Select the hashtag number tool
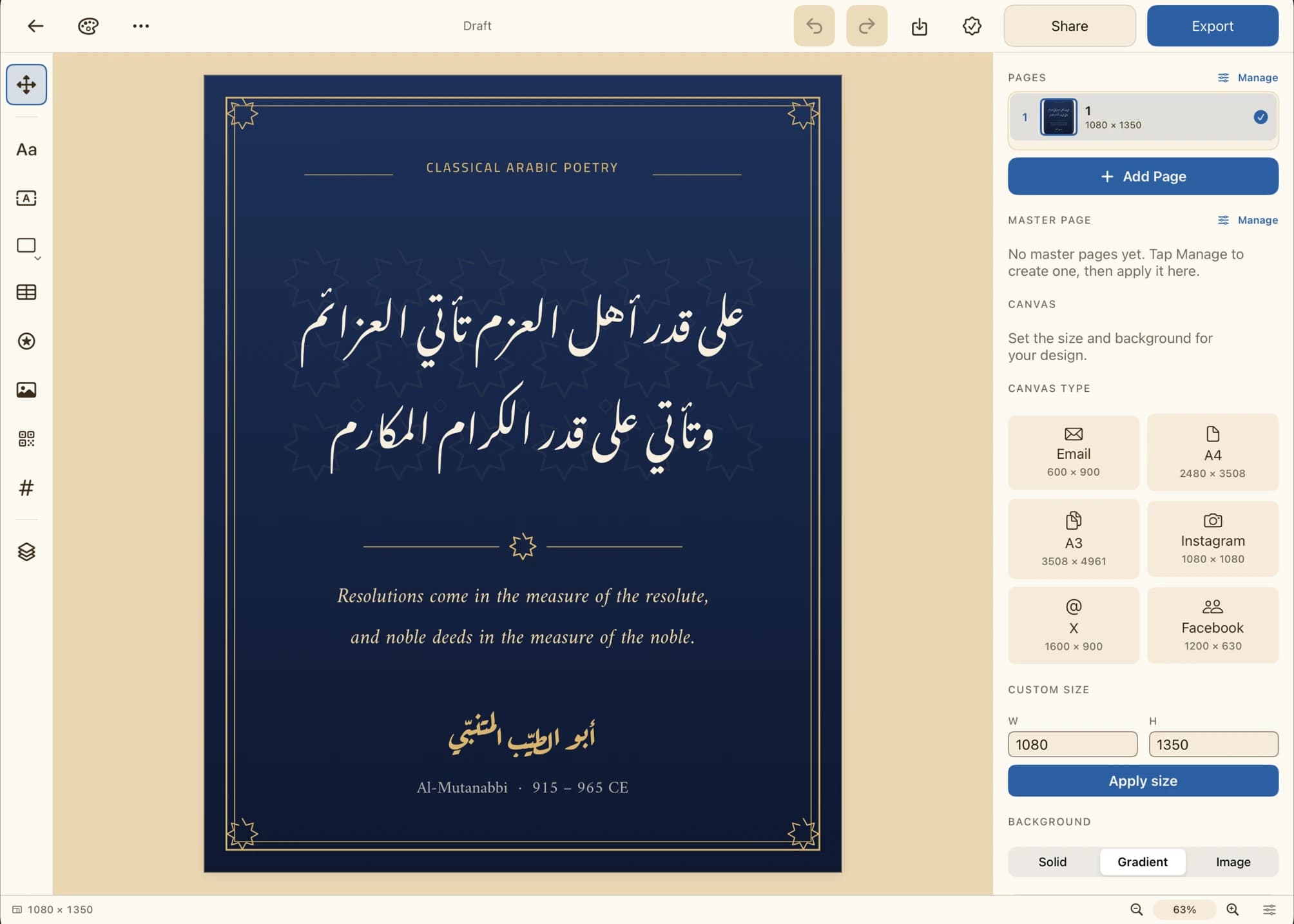 tap(26, 488)
